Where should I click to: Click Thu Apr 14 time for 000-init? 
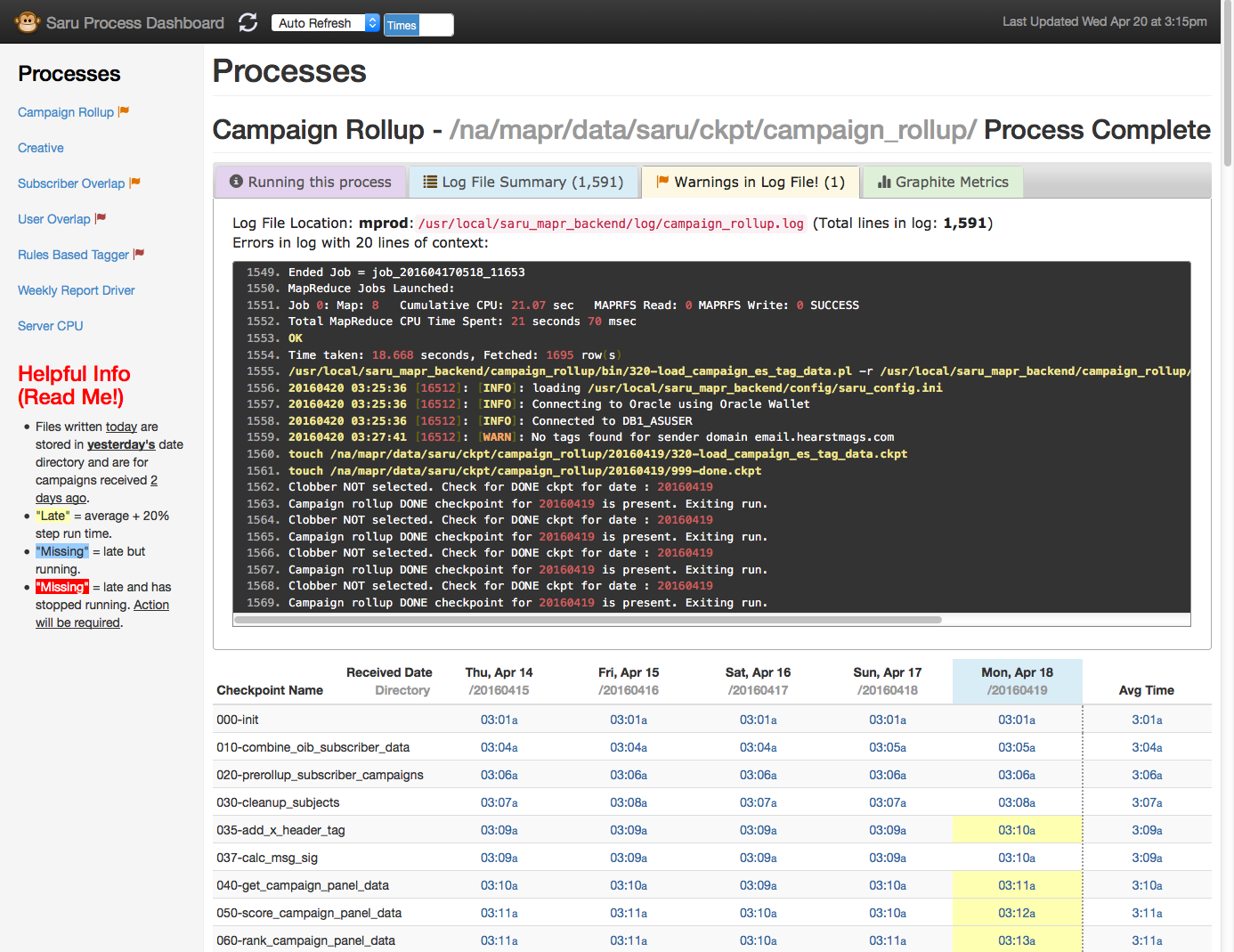tap(499, 720)
